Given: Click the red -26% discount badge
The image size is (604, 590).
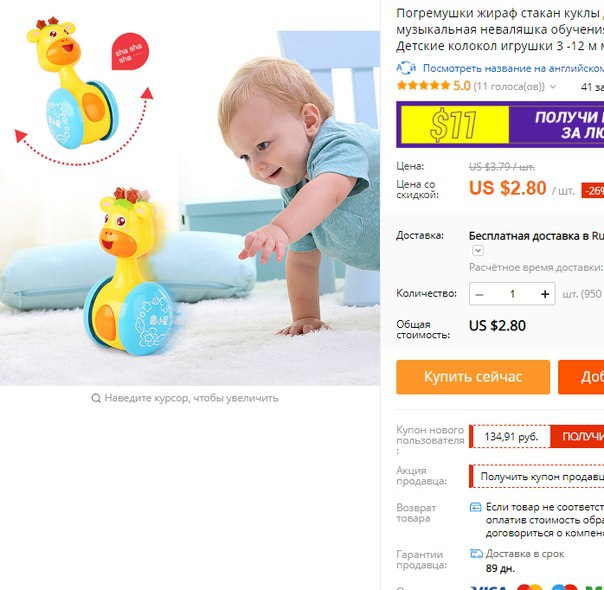Looking at the screenshot, I should pos(593,191).
